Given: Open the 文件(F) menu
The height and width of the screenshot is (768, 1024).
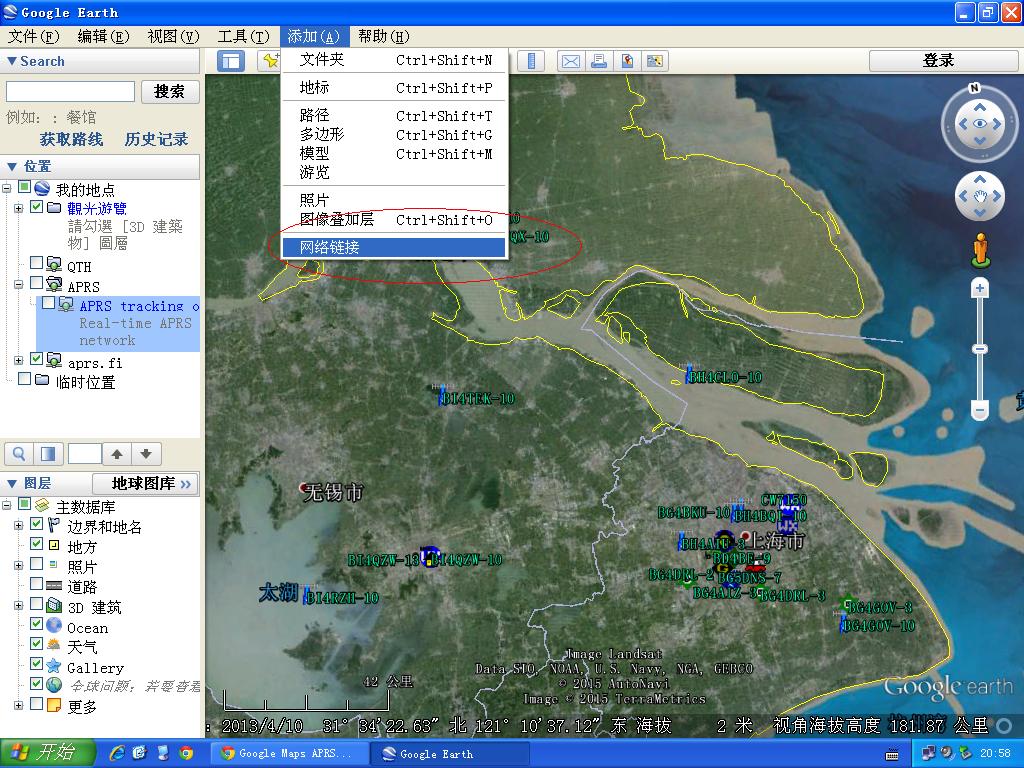Looking at the screenshot, I should [33, 37].
